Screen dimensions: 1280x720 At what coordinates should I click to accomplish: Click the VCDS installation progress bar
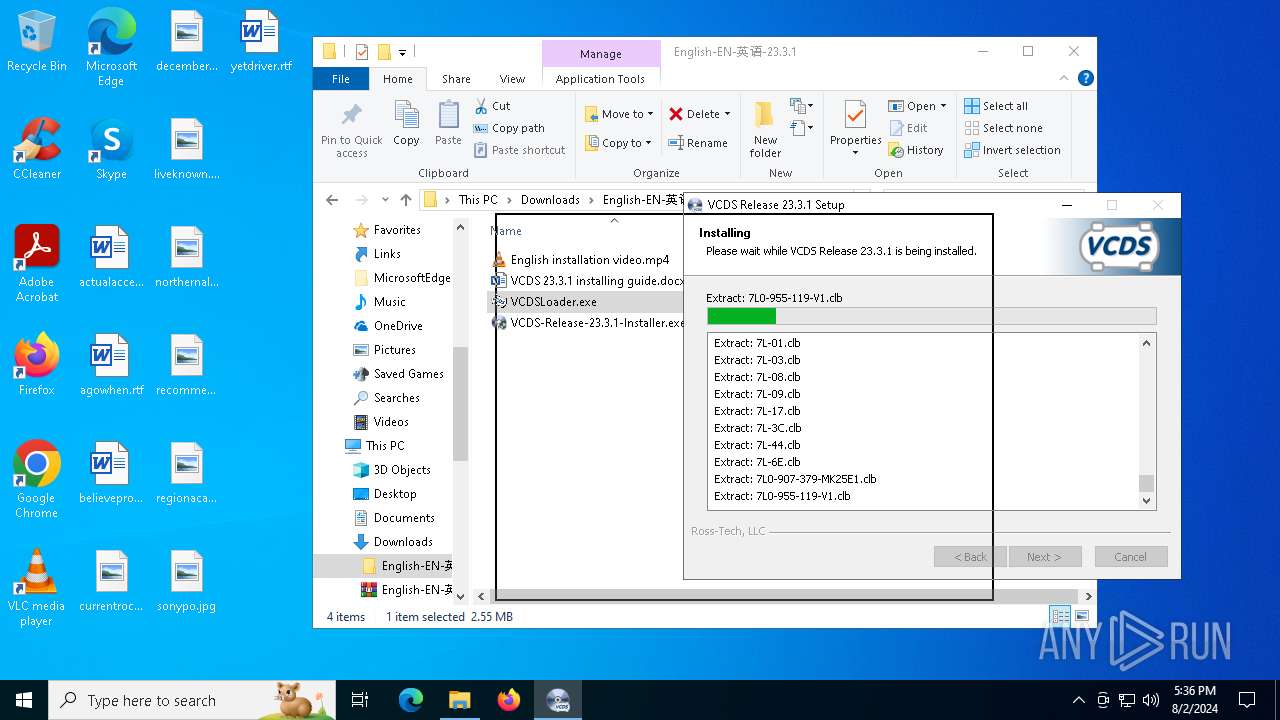click(931, 316)
